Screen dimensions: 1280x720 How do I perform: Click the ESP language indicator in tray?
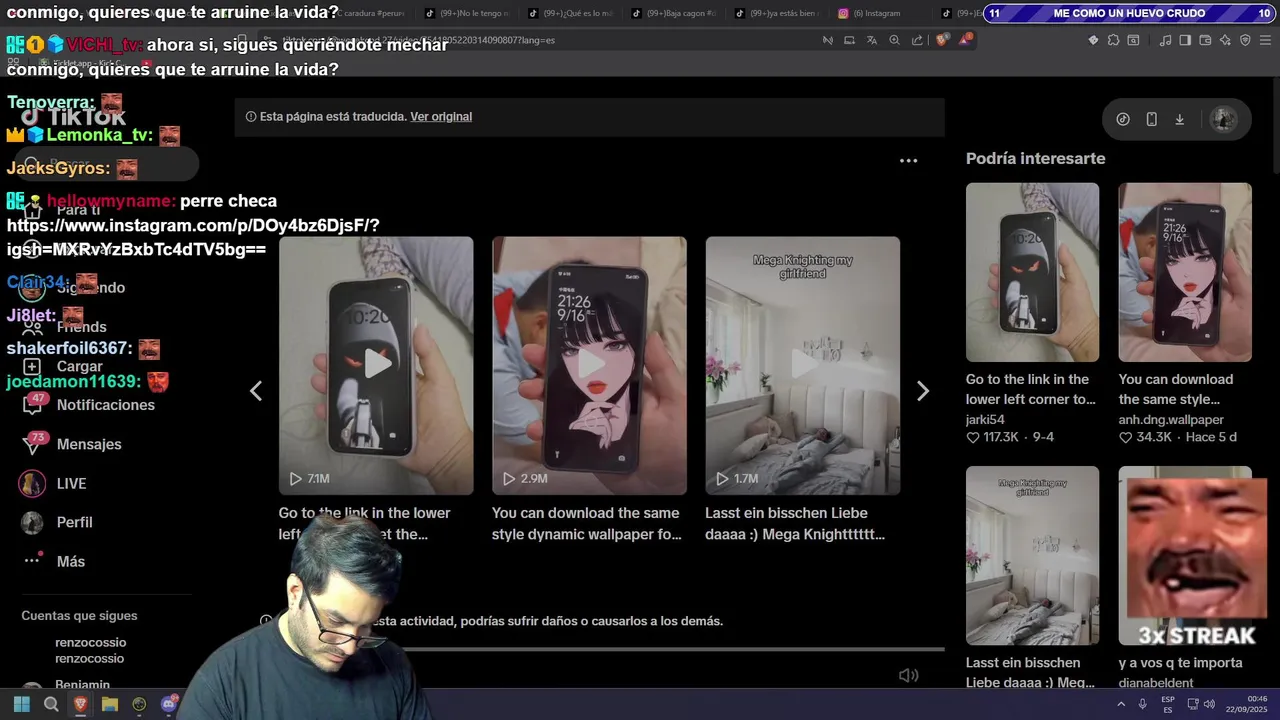click(1168, 704)
